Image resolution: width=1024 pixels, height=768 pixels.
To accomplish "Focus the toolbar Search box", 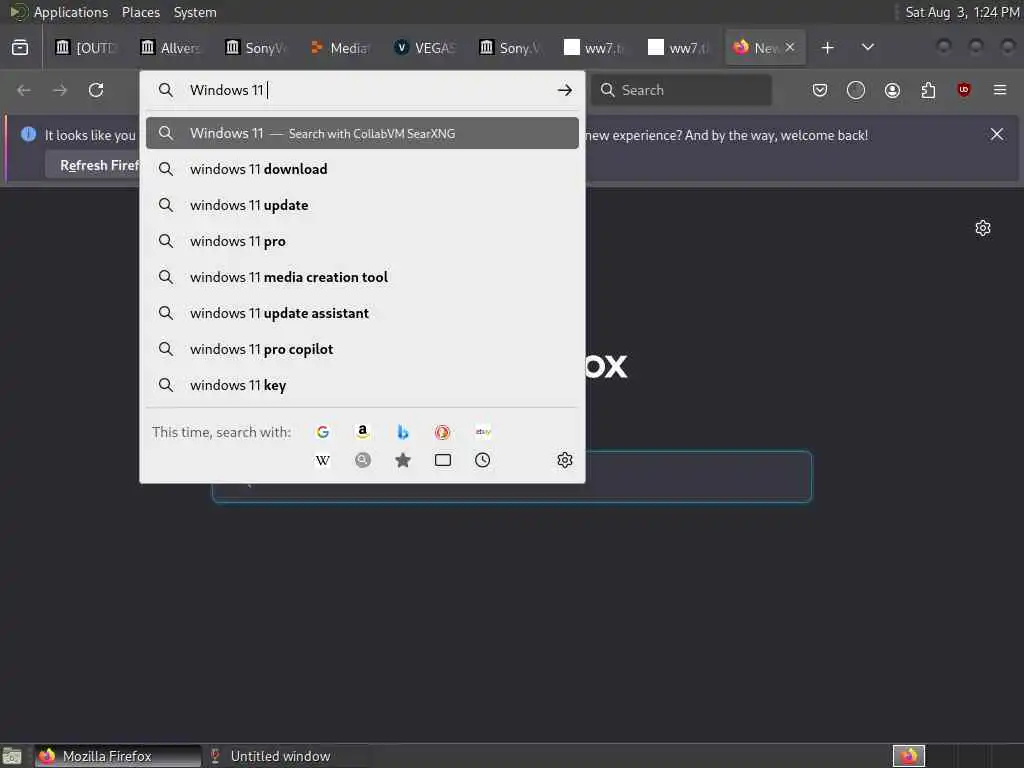I will (x=681, y=90).
